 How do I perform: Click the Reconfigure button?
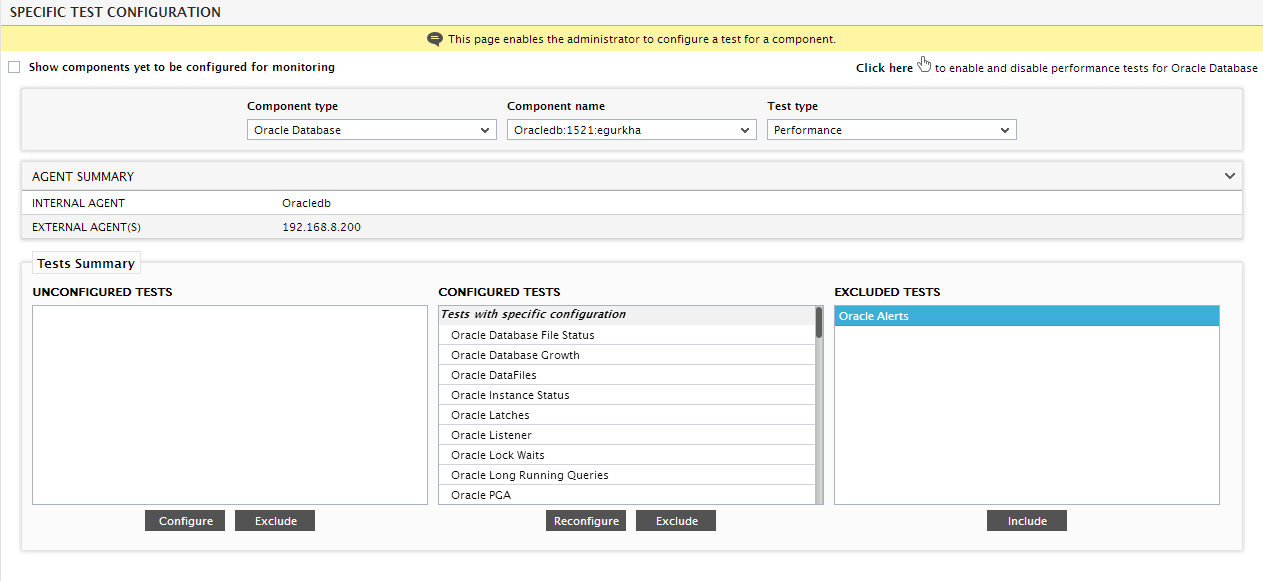pos(586,521)
